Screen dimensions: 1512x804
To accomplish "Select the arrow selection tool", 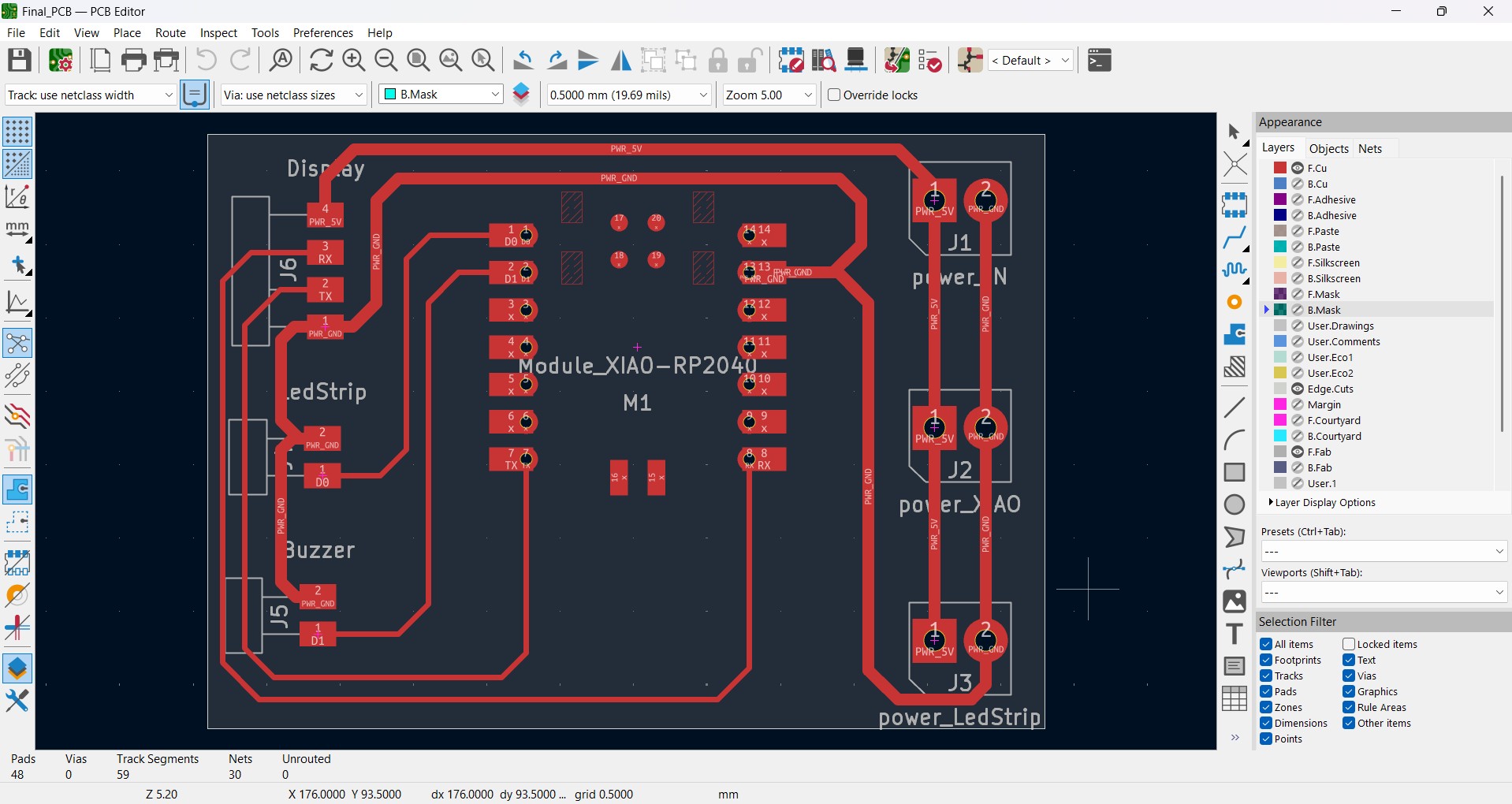I will click(1235, 132).
